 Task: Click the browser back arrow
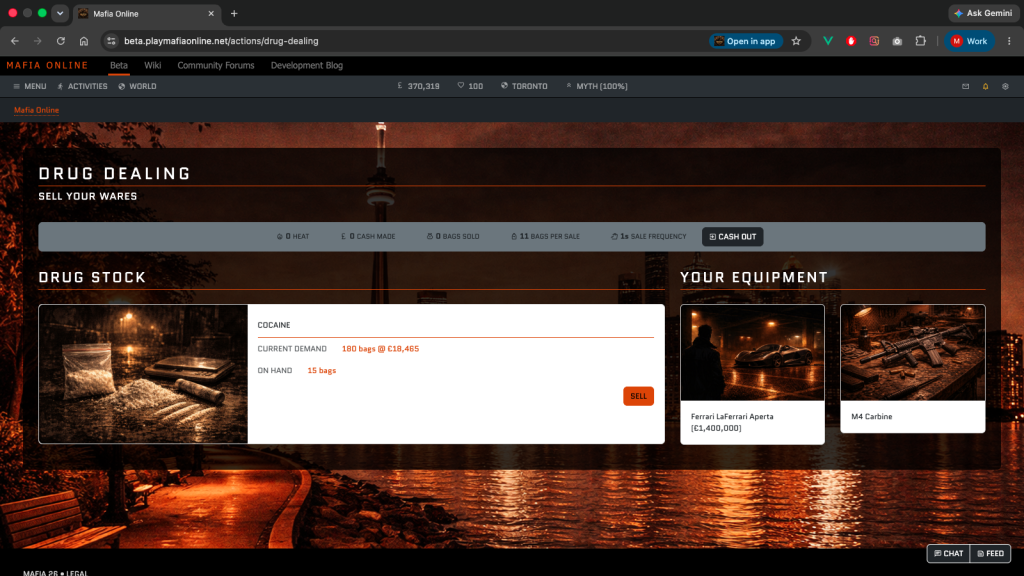pyautogui.click(x=14, y=40)
